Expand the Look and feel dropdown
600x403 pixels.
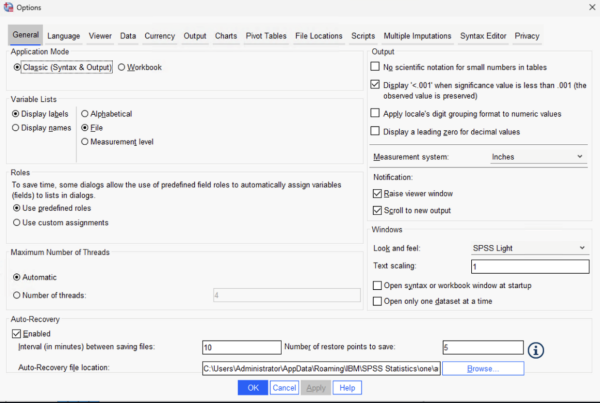click(527, 248)
